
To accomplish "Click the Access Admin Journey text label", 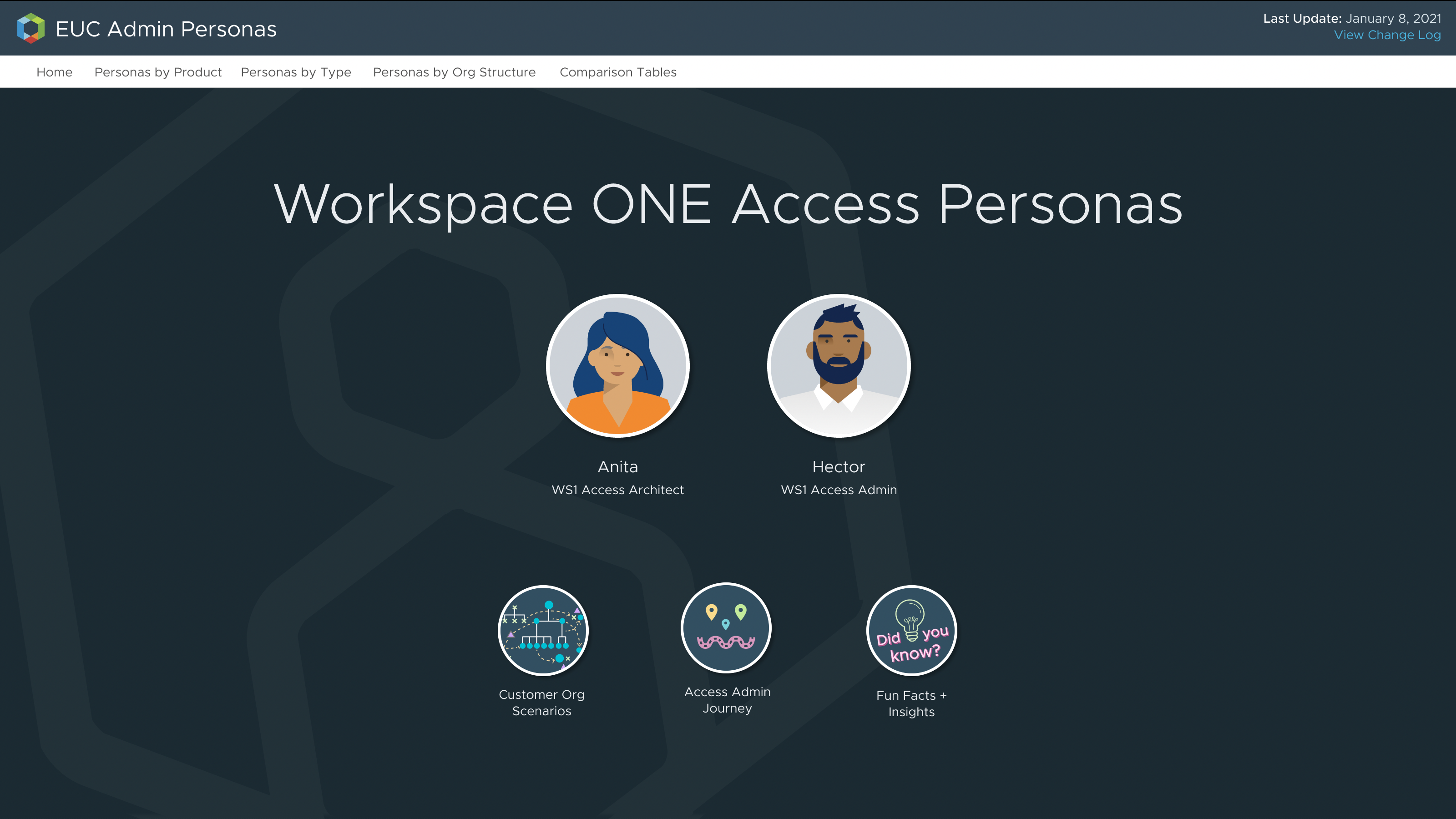I will (727, 700).
